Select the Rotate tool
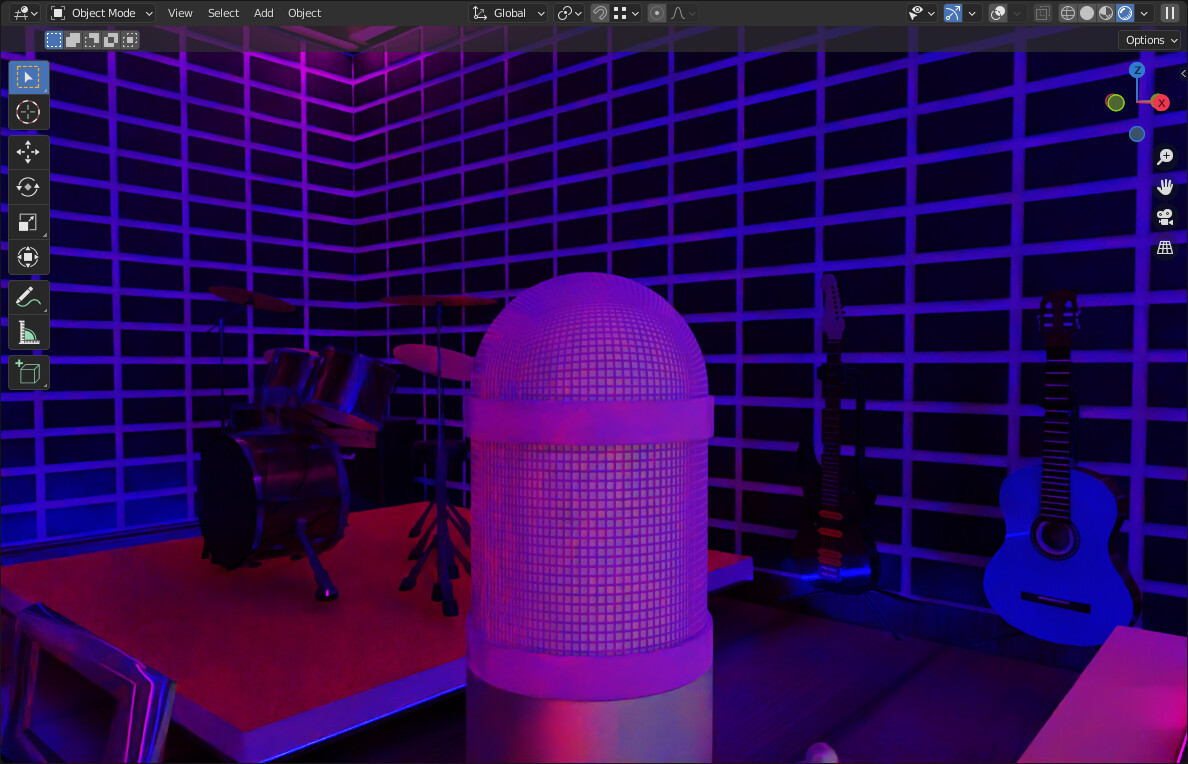Screen dimensions: 1188x764 (x=28, y=187)
